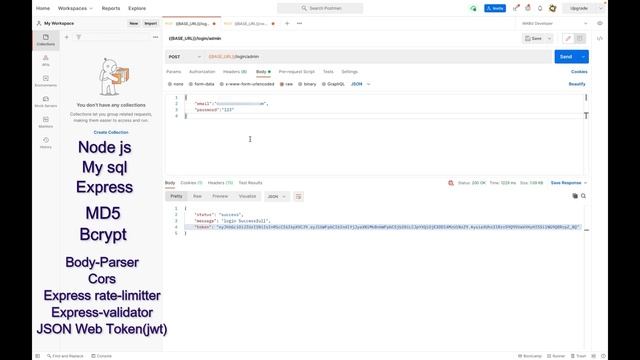This screenshot has width=640, height=360.
Task: Open a new request tab with plus
Action: pyautogui.click(x=287, y=23)
